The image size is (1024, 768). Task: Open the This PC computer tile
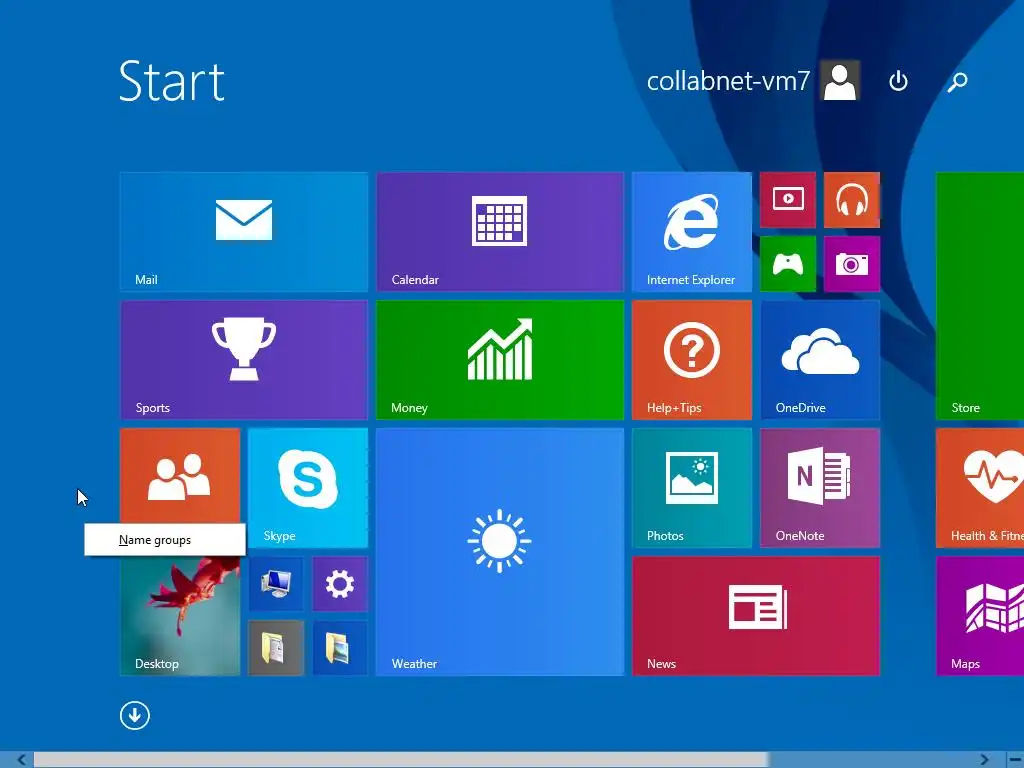click(276, 584)
